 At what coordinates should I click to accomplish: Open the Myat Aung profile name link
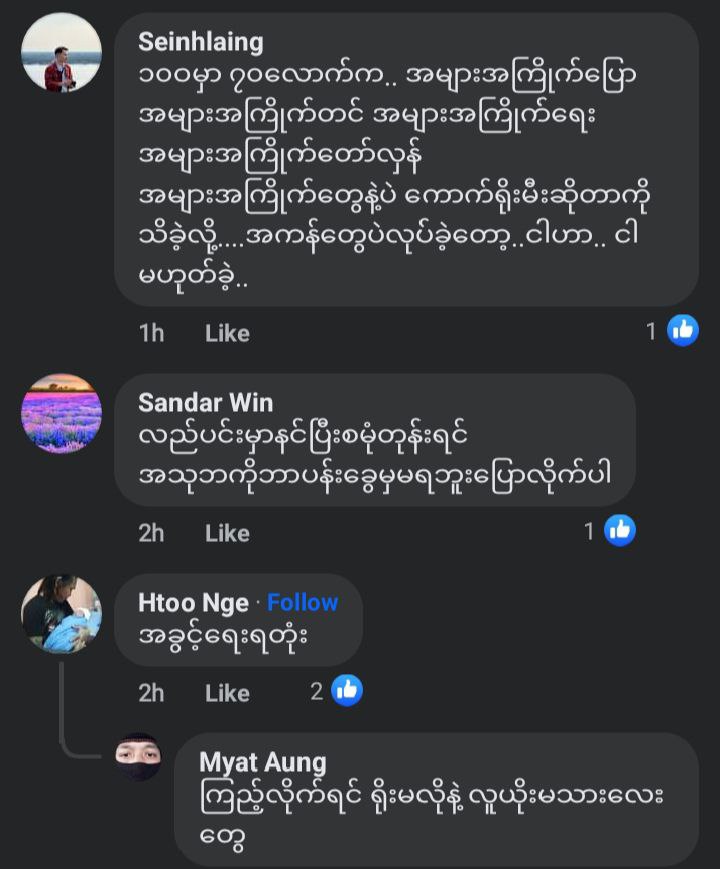pos(262,762)
